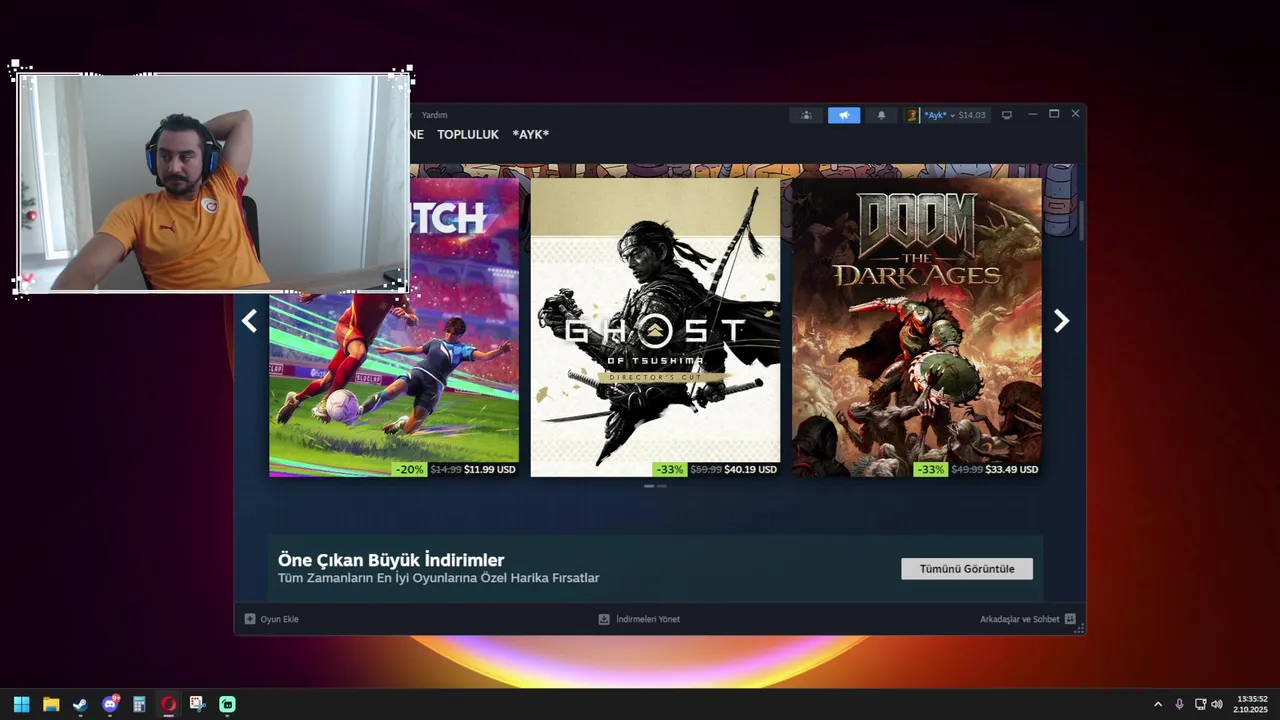Click the microphone tray icon

pyautogui.click(x=1180, y=704)
